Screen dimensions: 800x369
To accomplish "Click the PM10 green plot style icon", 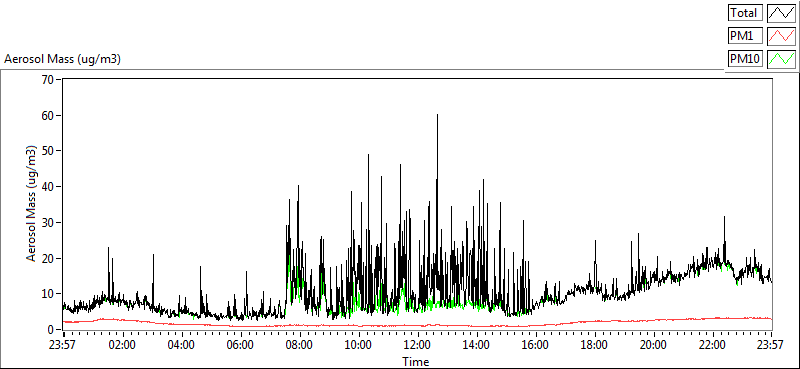I will 782,59.
